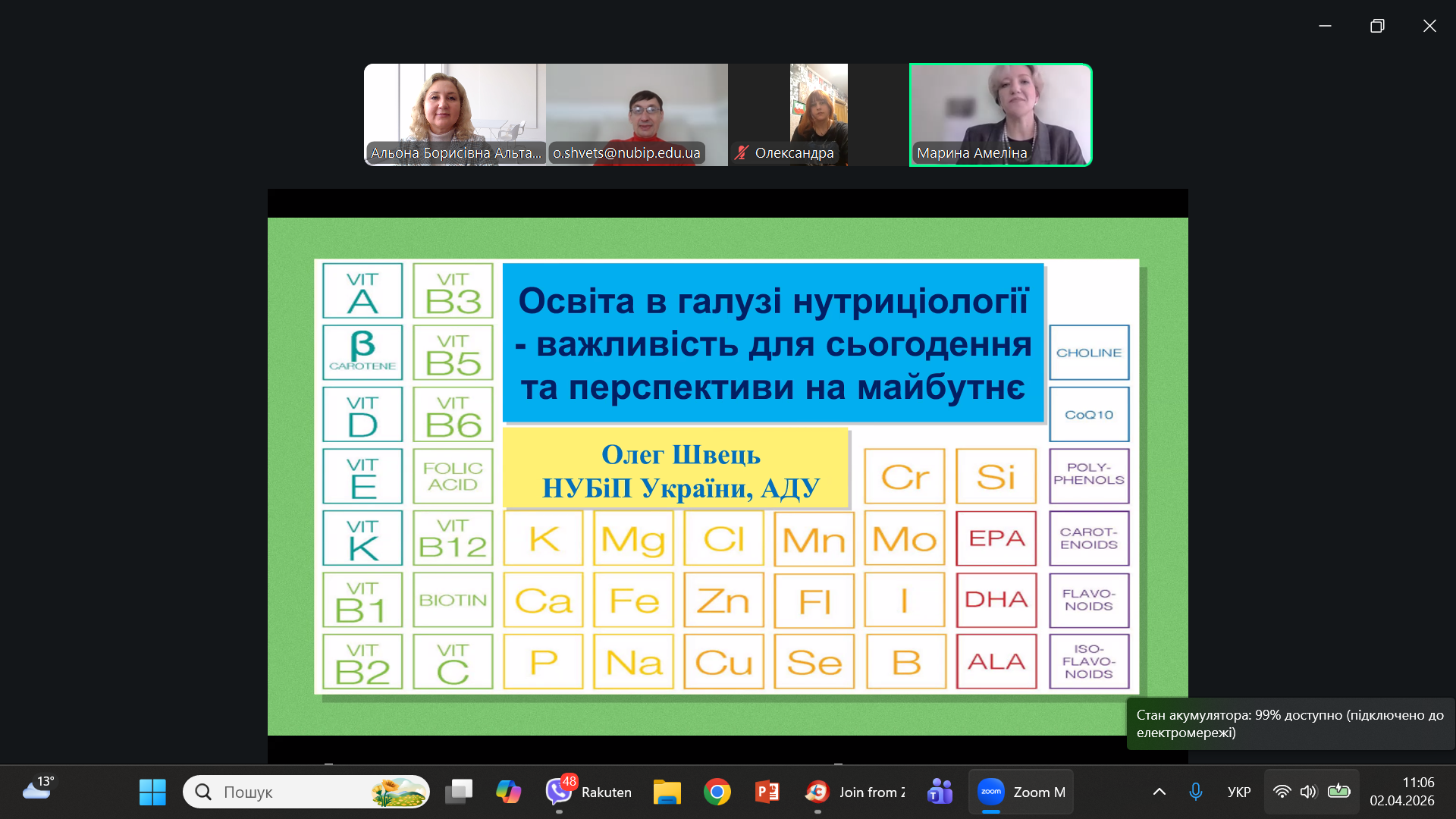This screenshot has height=819, width=1456.
Task: Open Windows Start menu
Action: tap(152, 792)
